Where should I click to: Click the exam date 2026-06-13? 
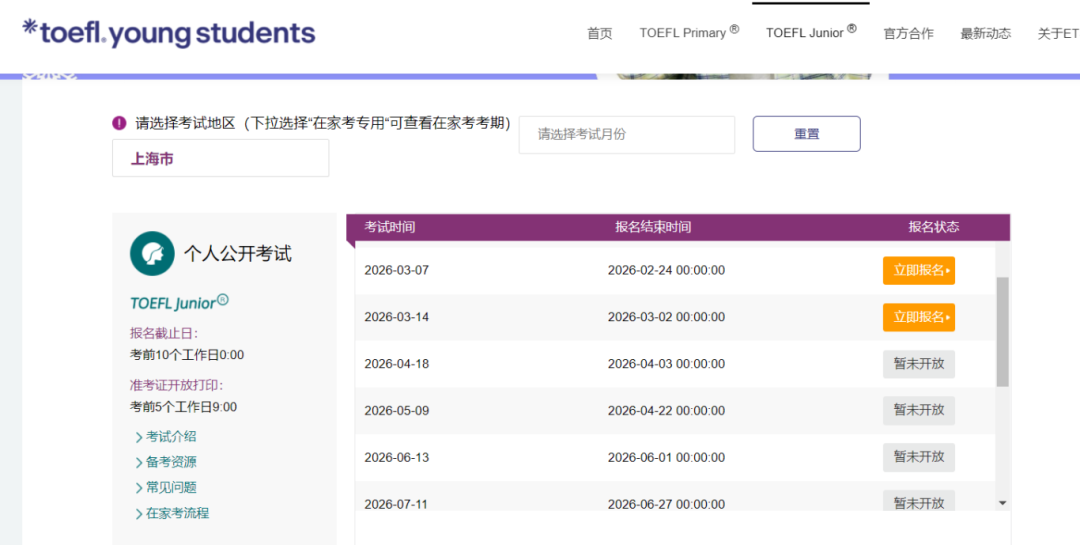tap(397, 457)
